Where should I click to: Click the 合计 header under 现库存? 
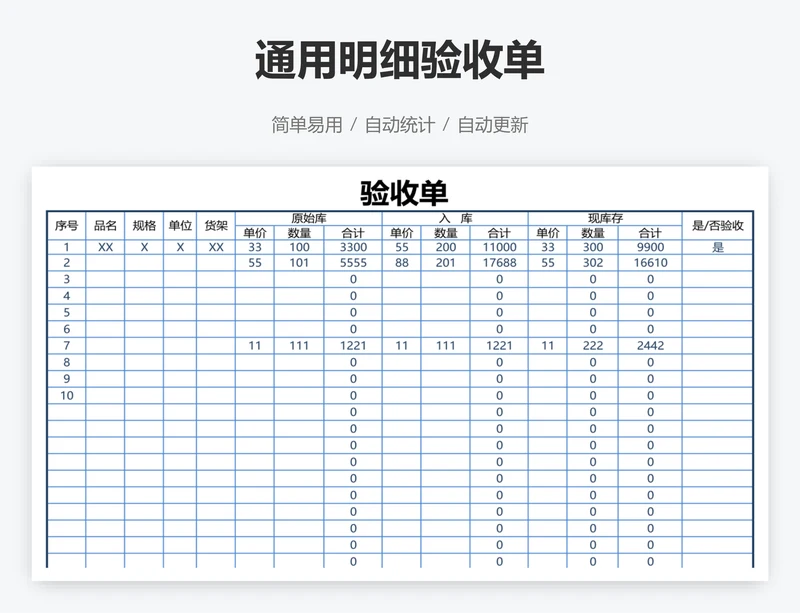point(650,233)
